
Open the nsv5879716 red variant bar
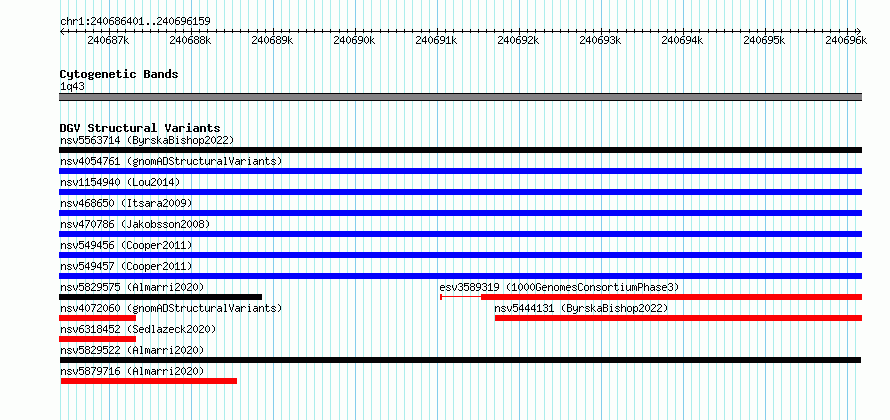pos(149,381)
